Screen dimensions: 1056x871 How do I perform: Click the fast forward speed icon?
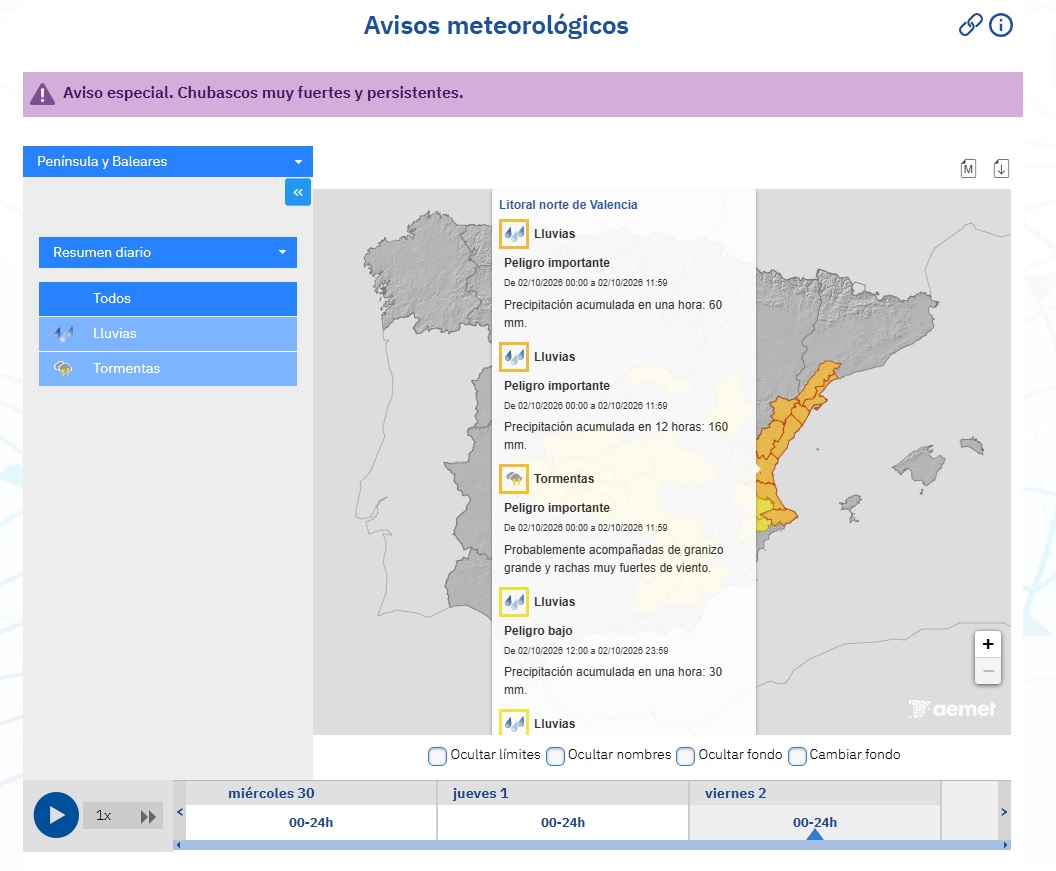click(x=148, y=817)
